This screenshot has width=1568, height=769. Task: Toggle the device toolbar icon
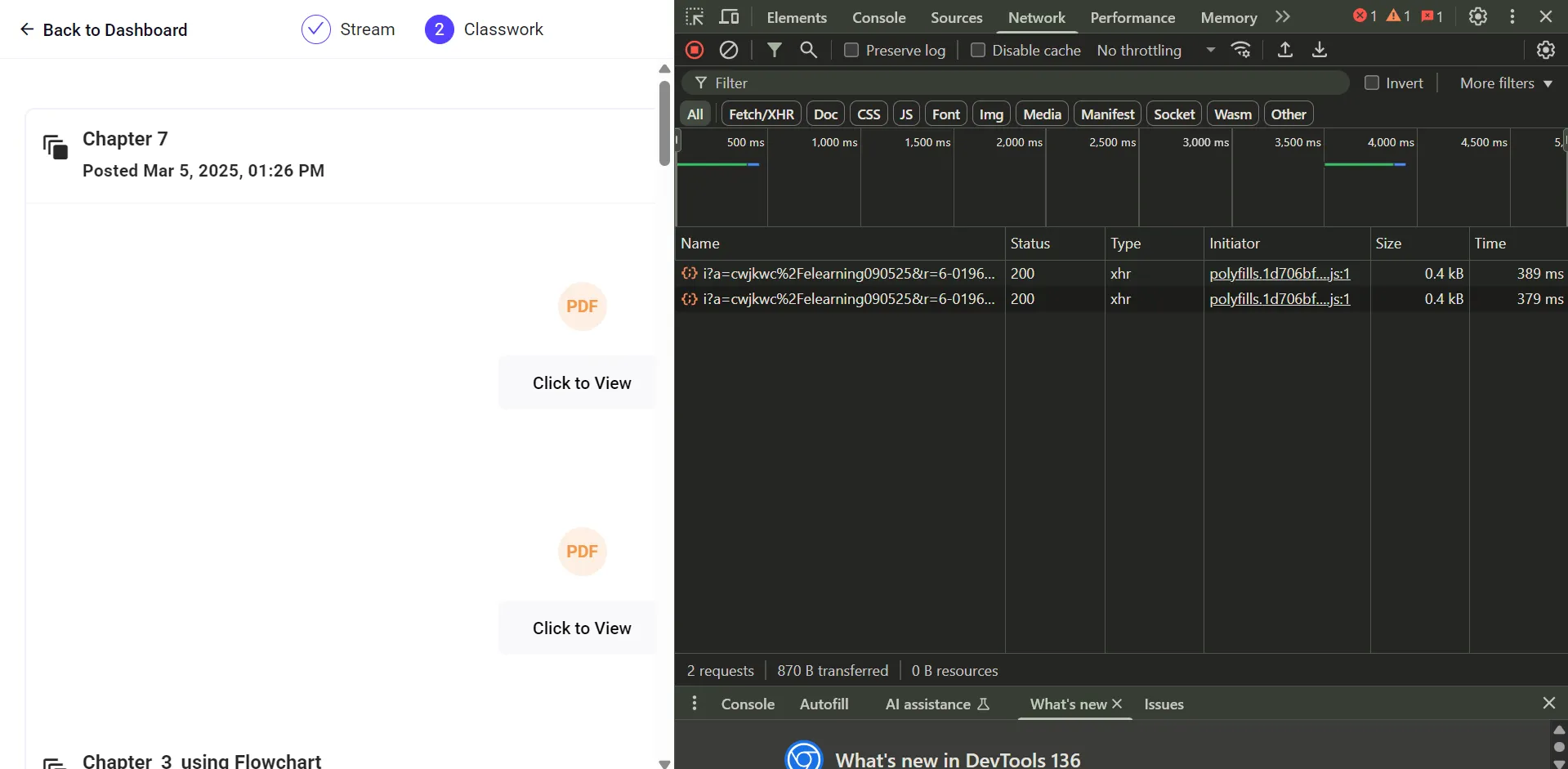729,17
